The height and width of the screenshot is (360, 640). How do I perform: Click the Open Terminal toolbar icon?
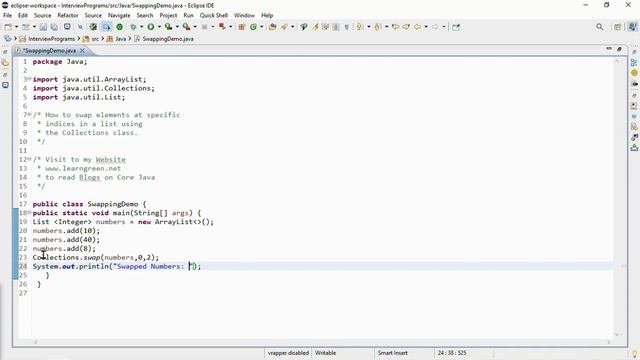67,27
